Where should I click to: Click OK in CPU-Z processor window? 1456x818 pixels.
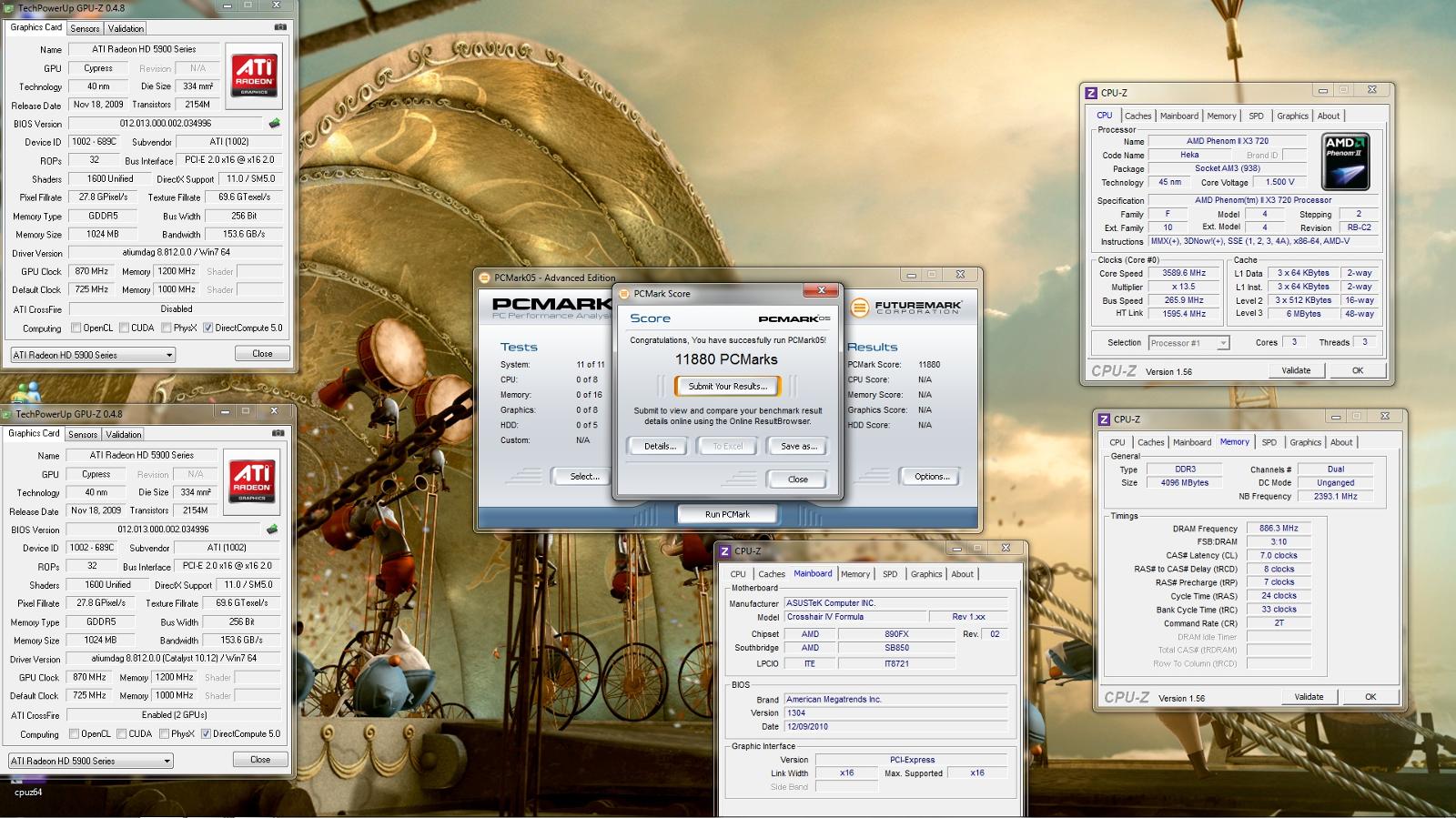[x=1357, y=370]
